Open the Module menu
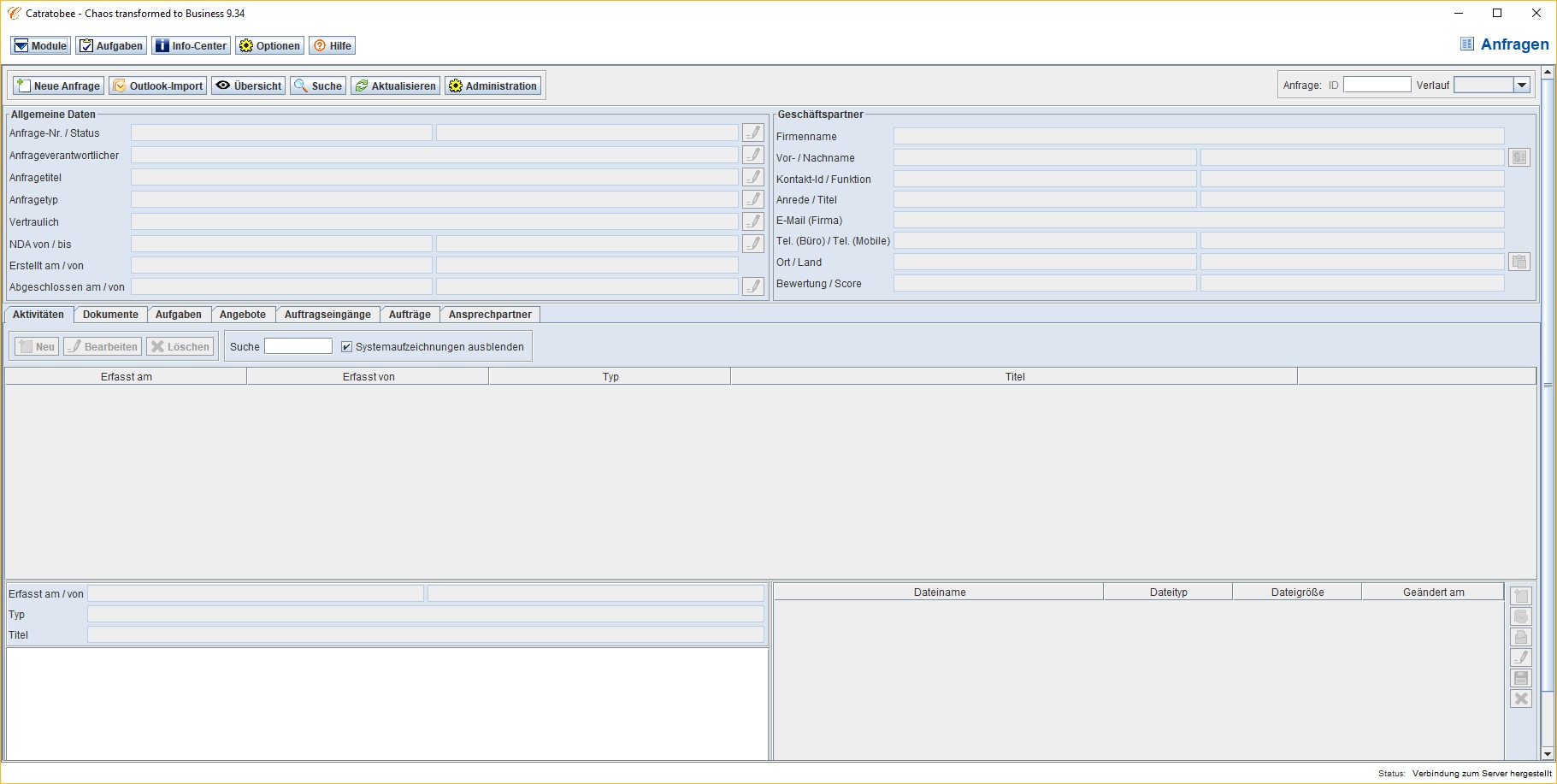 40,45
